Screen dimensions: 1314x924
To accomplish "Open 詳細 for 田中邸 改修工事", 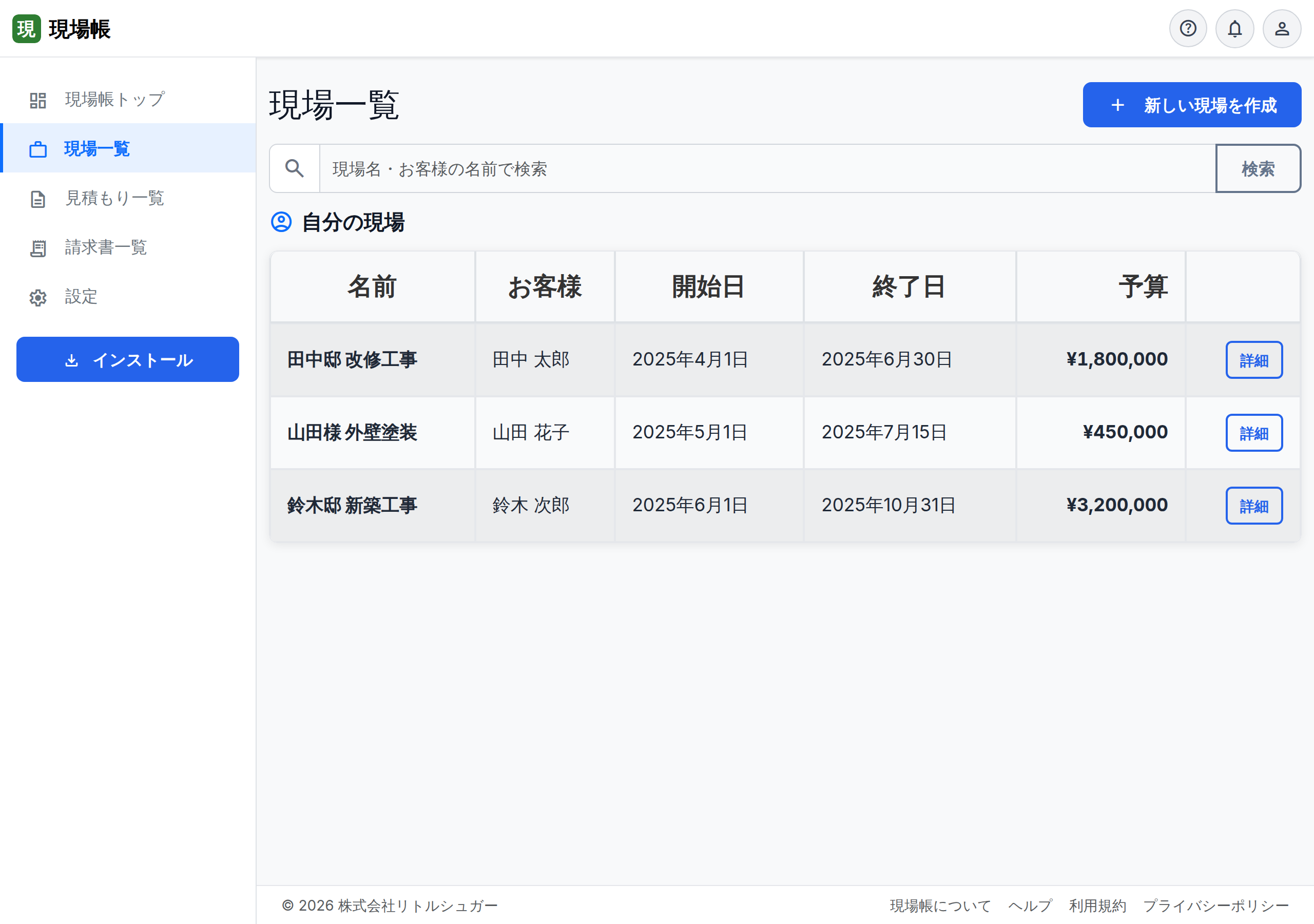I will pos(1254,360).
